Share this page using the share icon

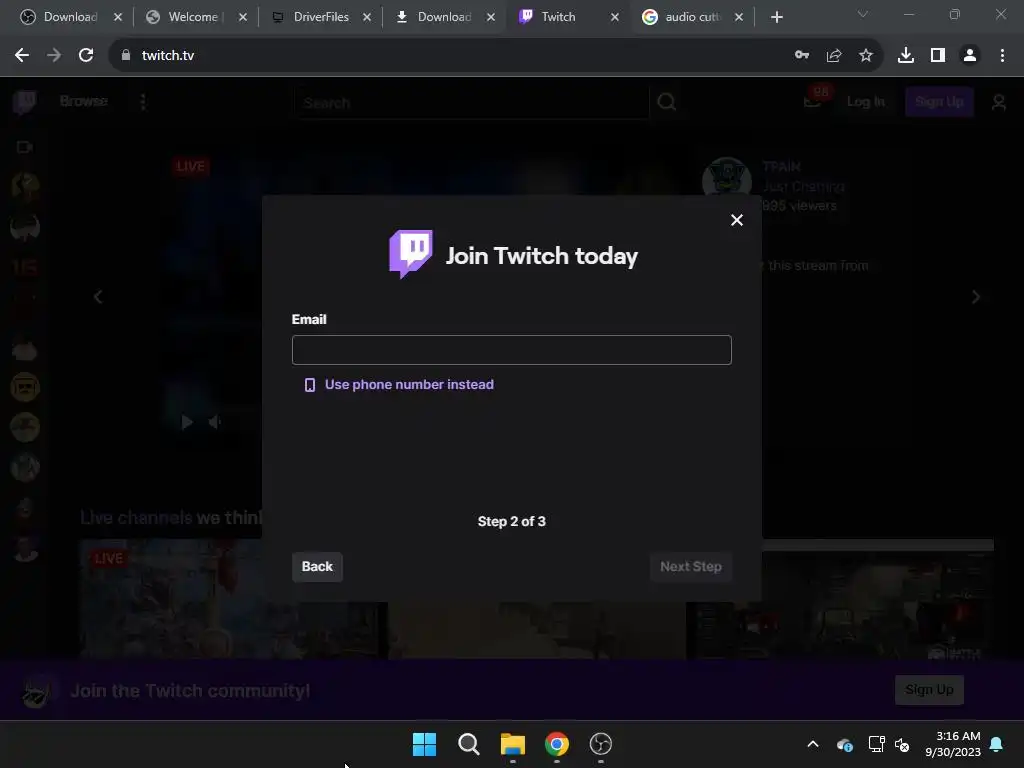tap(834, 56)
